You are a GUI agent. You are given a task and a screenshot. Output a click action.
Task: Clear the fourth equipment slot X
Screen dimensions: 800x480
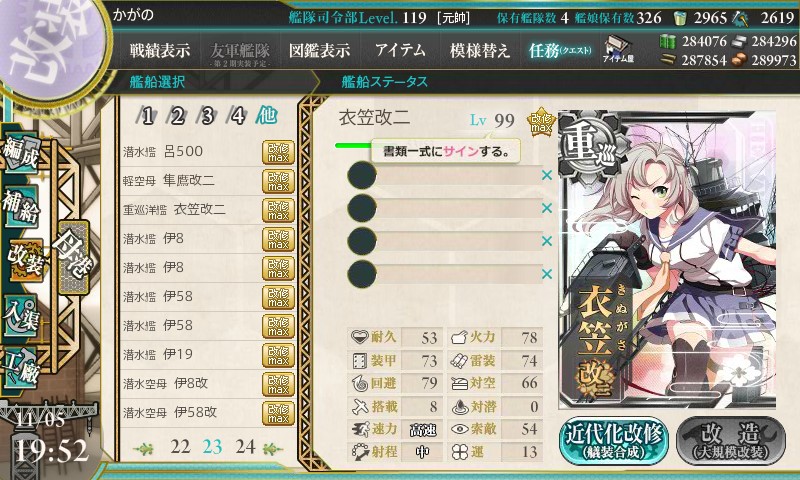pyautogui.click(x=547, y=274)
